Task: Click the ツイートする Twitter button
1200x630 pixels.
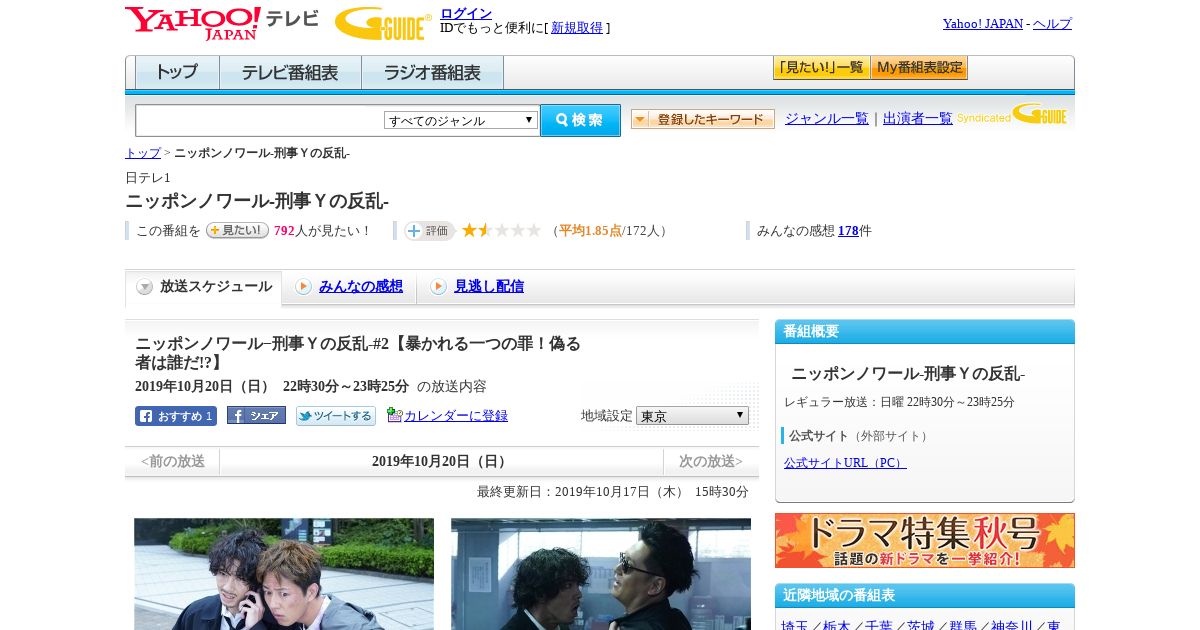Action: coord(336,415)
